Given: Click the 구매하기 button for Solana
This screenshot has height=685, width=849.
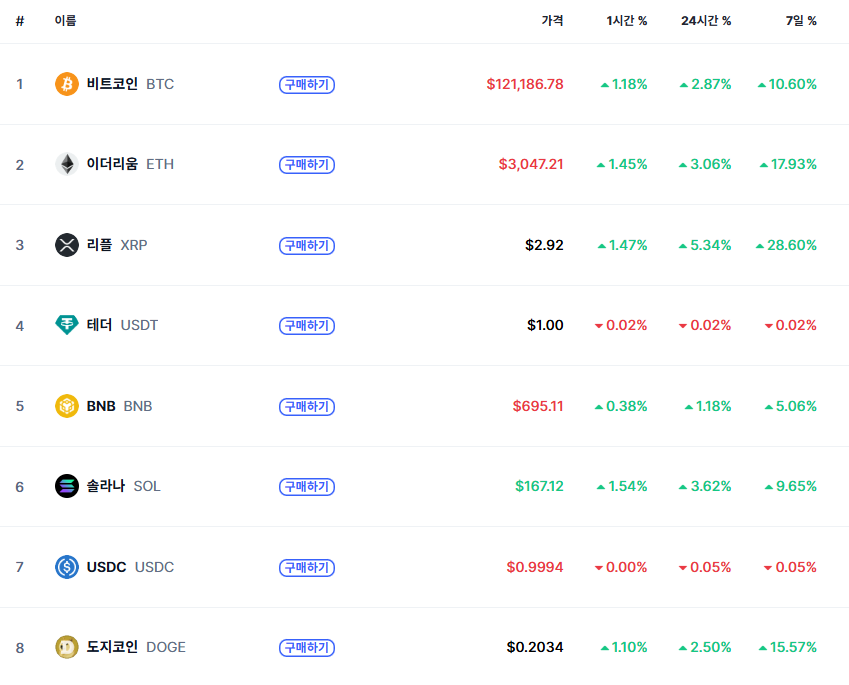Looking at the screenshot, I should coord(306,487).
